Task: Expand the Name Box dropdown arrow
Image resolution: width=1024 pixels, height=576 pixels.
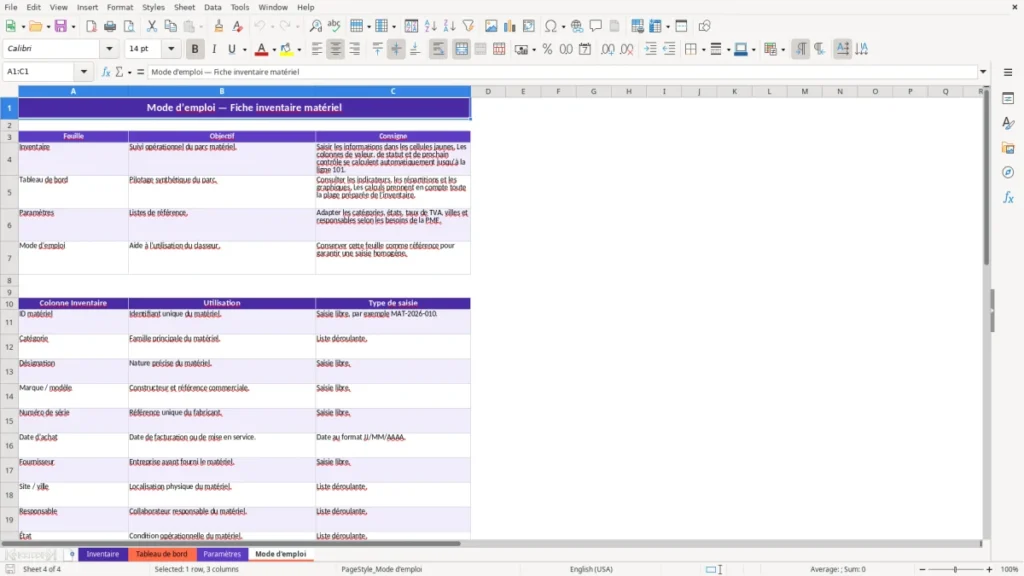Action: 84,72
